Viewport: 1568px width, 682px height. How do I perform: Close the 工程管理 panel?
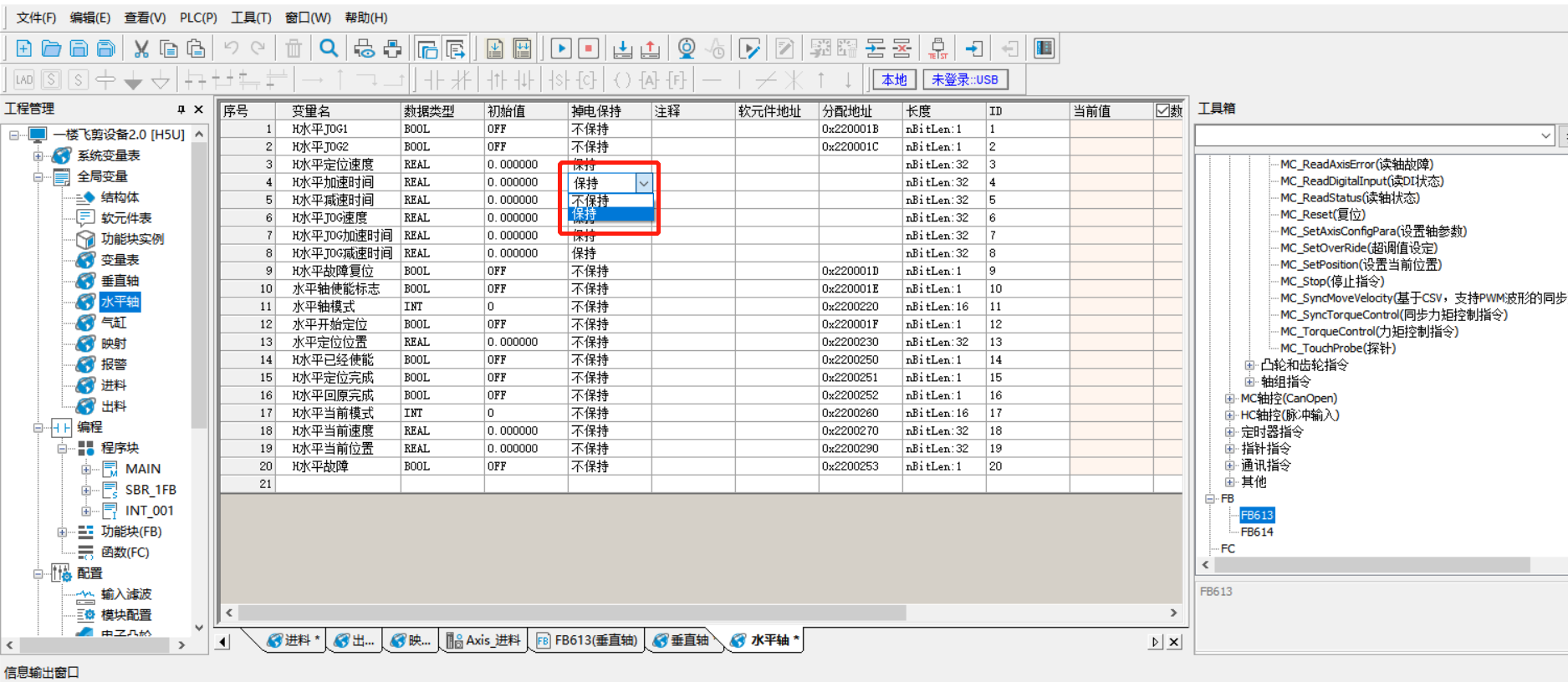(198, 109)
